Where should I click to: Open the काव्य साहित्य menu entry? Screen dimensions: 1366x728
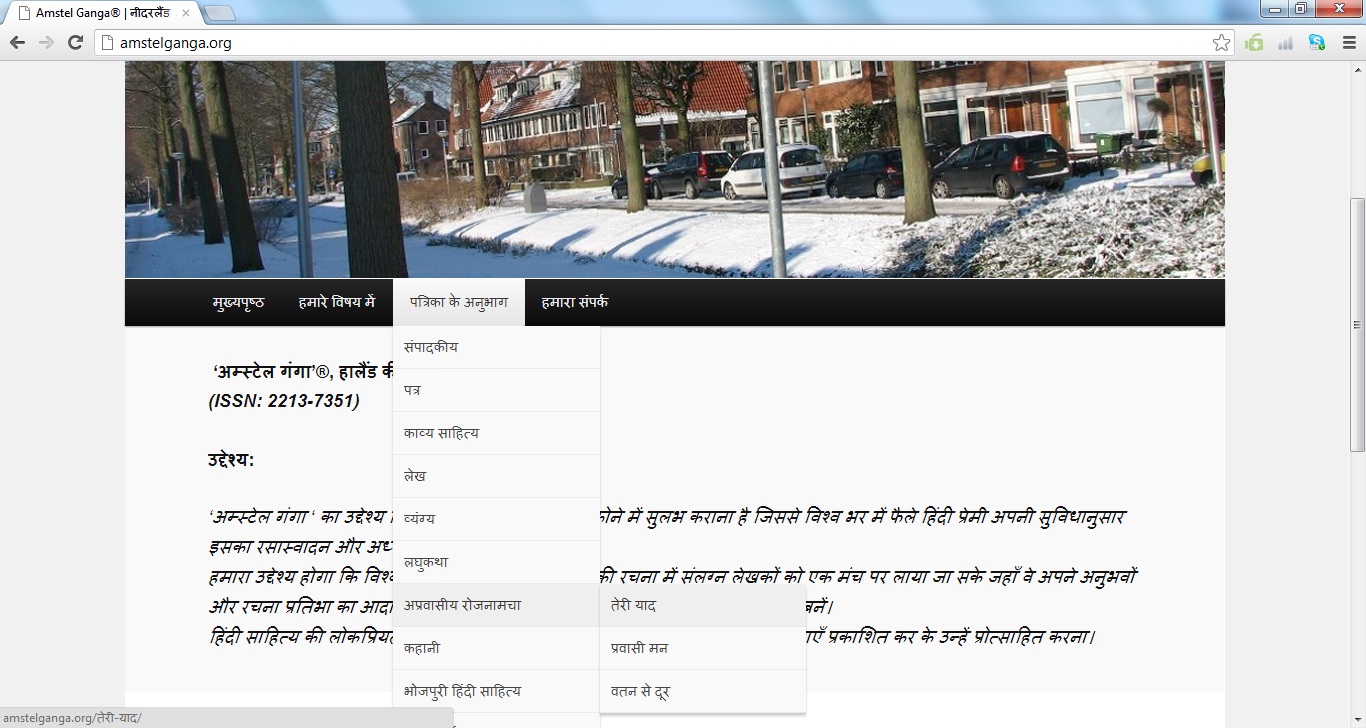[x=441, y=433]
